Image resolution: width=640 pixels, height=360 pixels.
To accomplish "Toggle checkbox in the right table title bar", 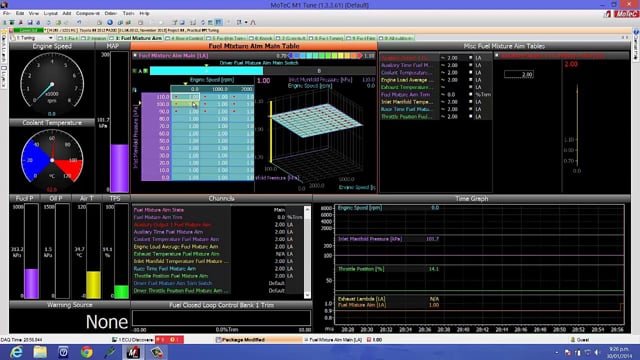I will point(497,55).
